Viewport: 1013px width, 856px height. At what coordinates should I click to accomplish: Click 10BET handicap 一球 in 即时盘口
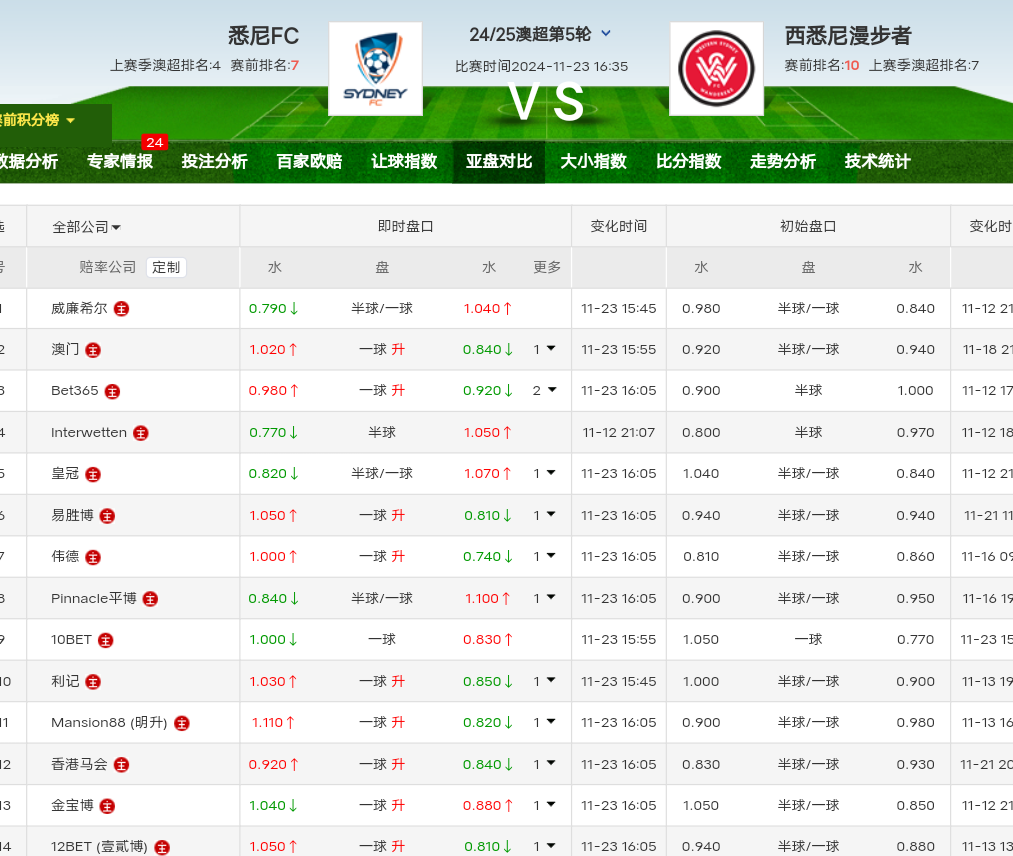382,640
